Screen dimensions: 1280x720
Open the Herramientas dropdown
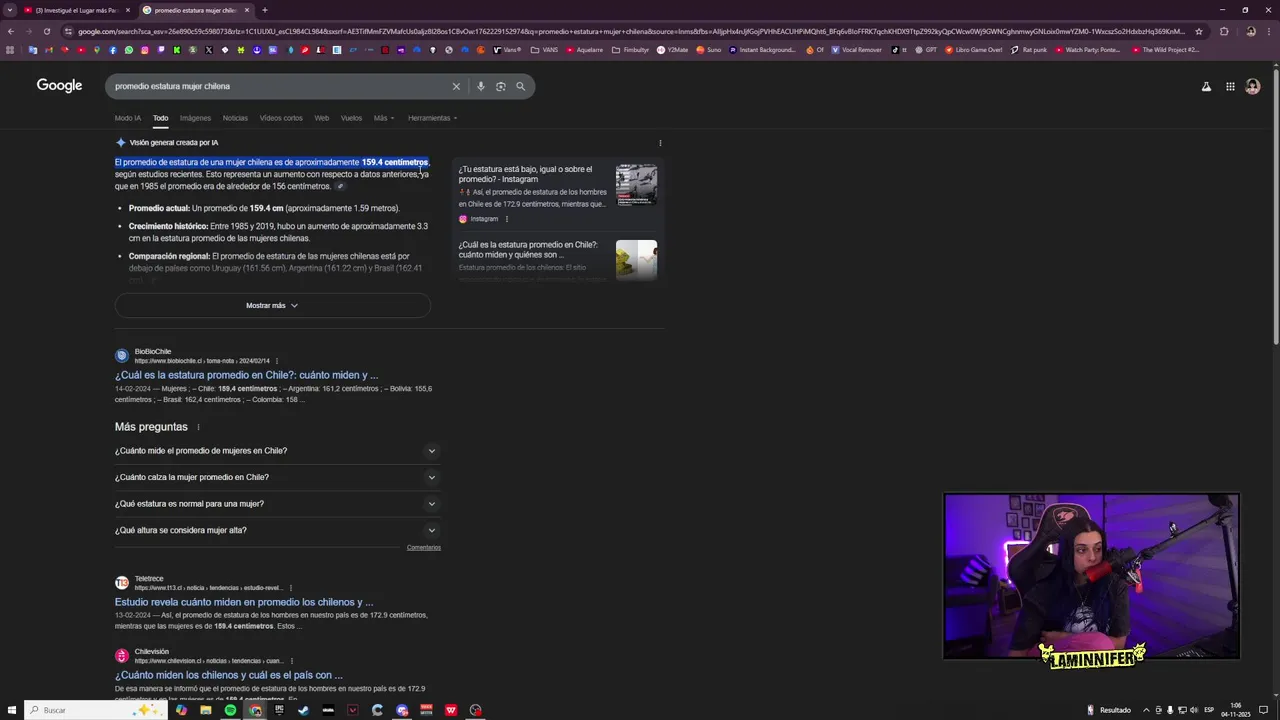(x=432, y=118)
